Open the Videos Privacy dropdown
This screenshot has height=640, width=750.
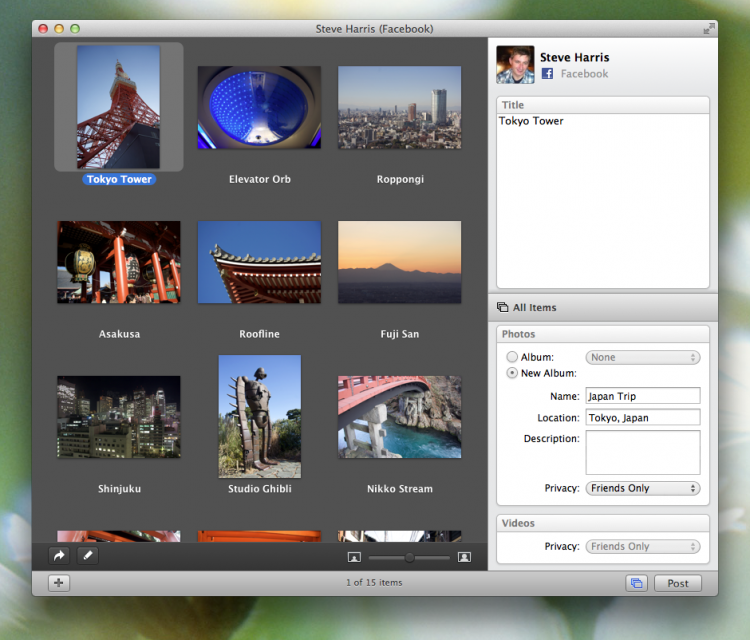pyautogui.click(x=643, y=547)
